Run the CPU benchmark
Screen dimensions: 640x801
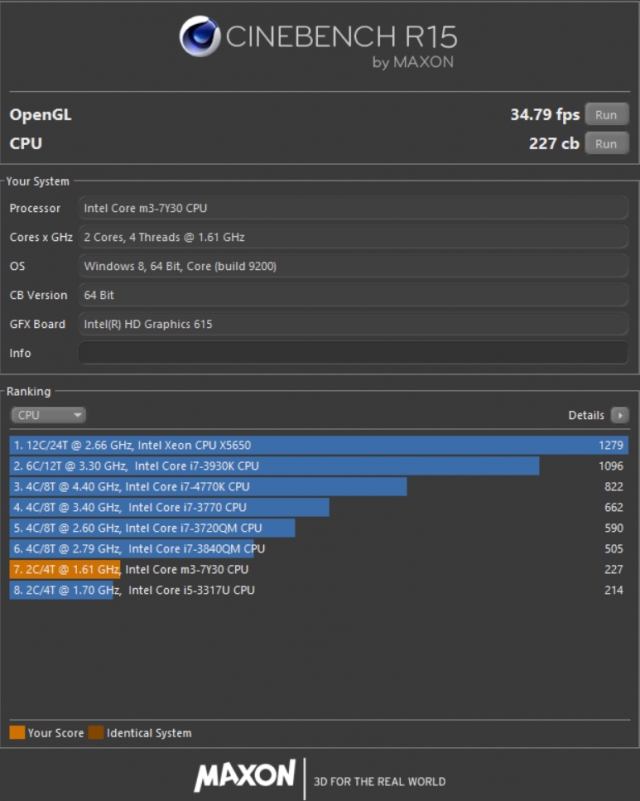[606, 144]
